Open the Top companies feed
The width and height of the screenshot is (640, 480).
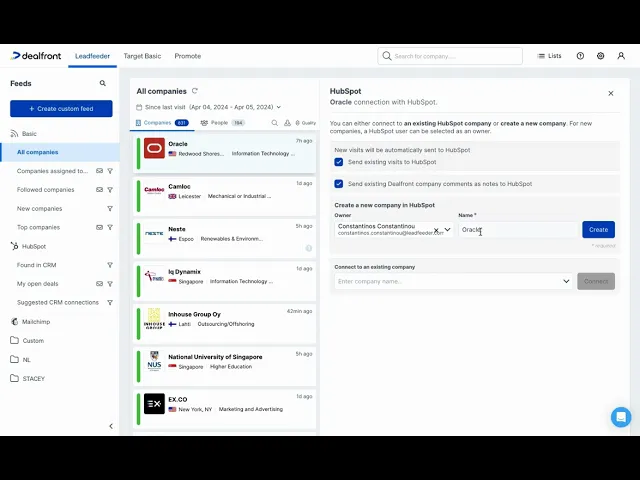point(38,227)
